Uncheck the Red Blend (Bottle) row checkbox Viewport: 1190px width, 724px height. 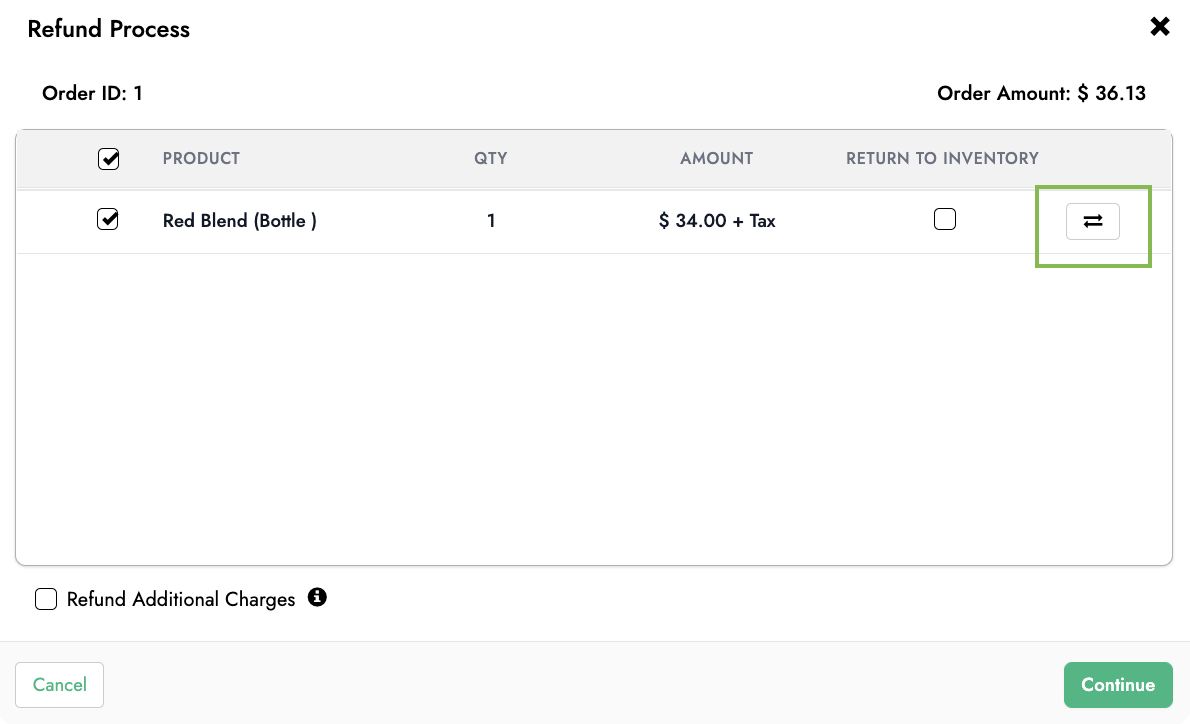(108, 219)
